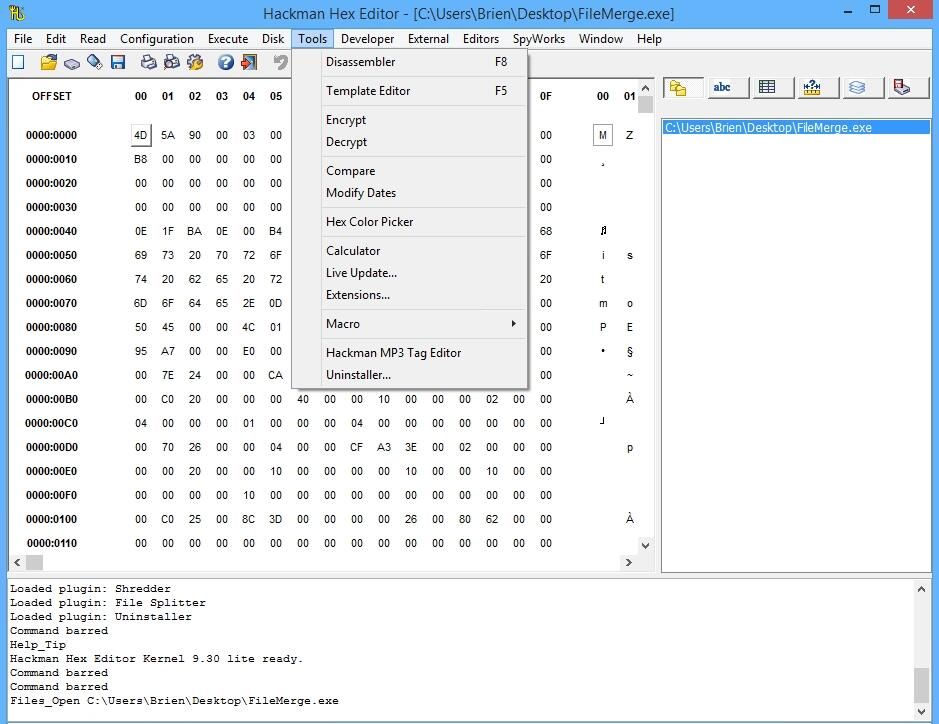939x724 pixels.
Task: Open the Execute menu
Action: point(228,39)
